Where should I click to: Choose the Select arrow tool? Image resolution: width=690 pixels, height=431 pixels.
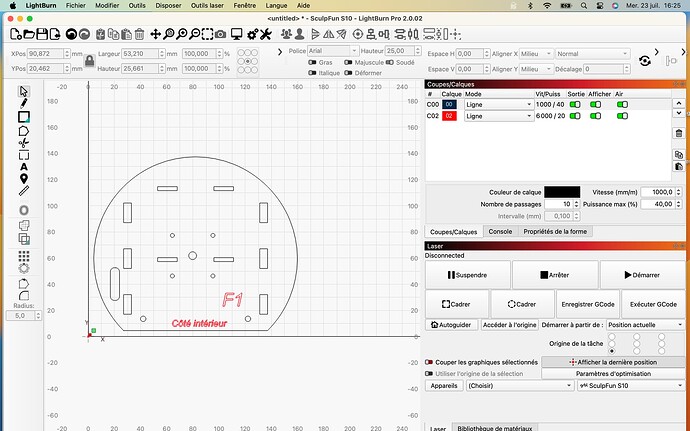pyautogui.click(x=24, y=91)
